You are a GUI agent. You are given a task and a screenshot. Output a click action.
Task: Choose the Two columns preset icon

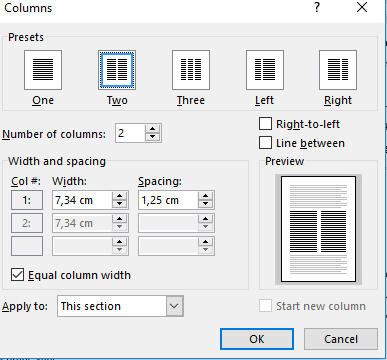(117, 70)
